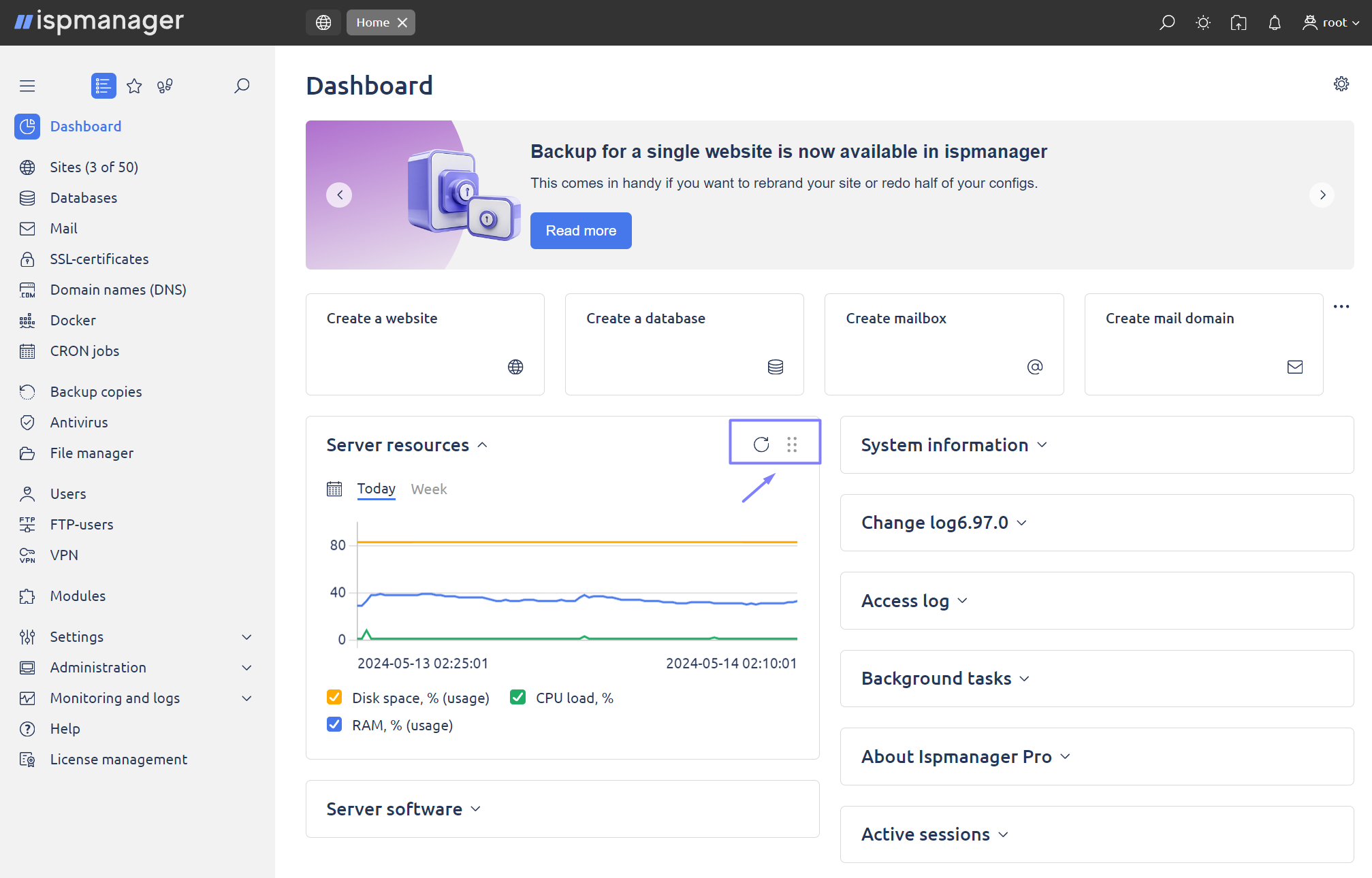Open the export icon in top bar
The image size is (1372, 878).
click(1239, 22)
